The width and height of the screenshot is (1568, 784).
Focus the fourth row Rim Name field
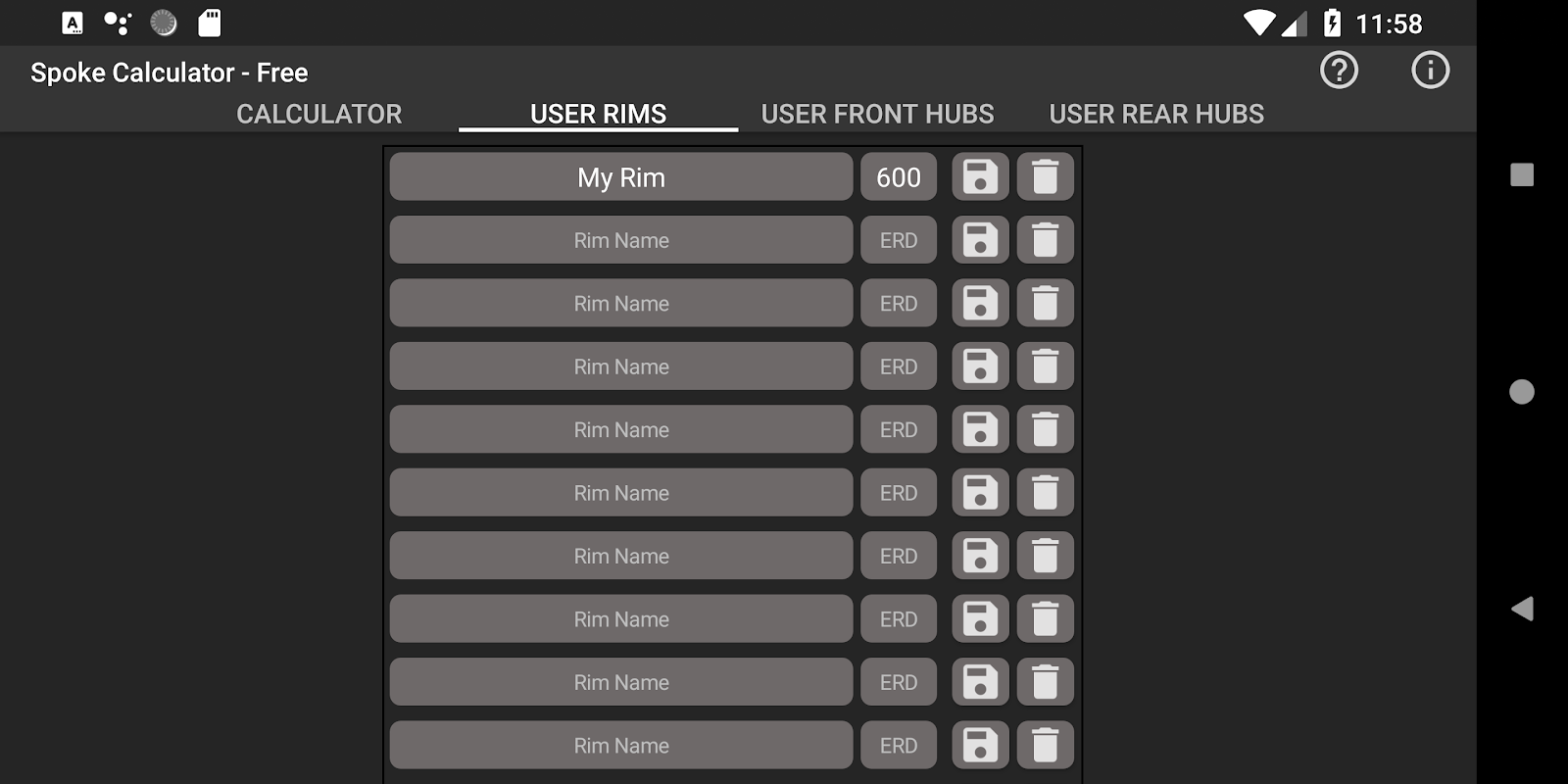(x=621, y=367)
